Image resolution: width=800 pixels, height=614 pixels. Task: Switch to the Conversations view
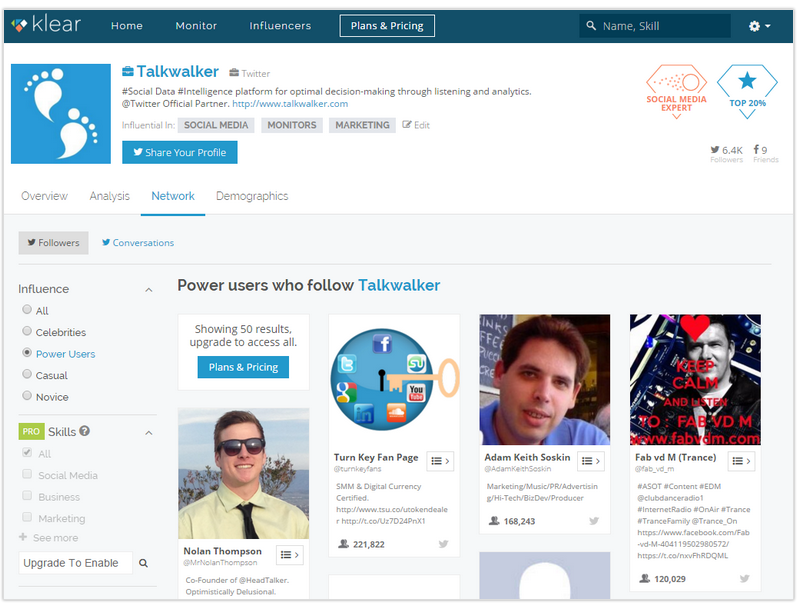(138, 242)
